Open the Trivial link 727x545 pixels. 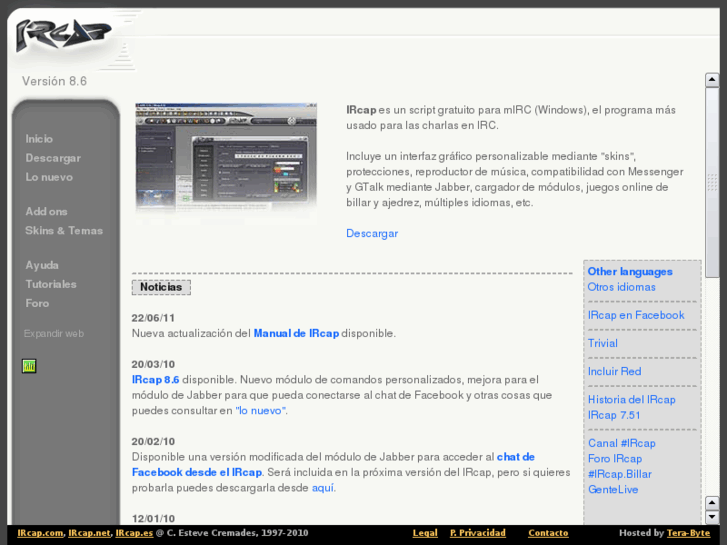[x=602, y=343]
